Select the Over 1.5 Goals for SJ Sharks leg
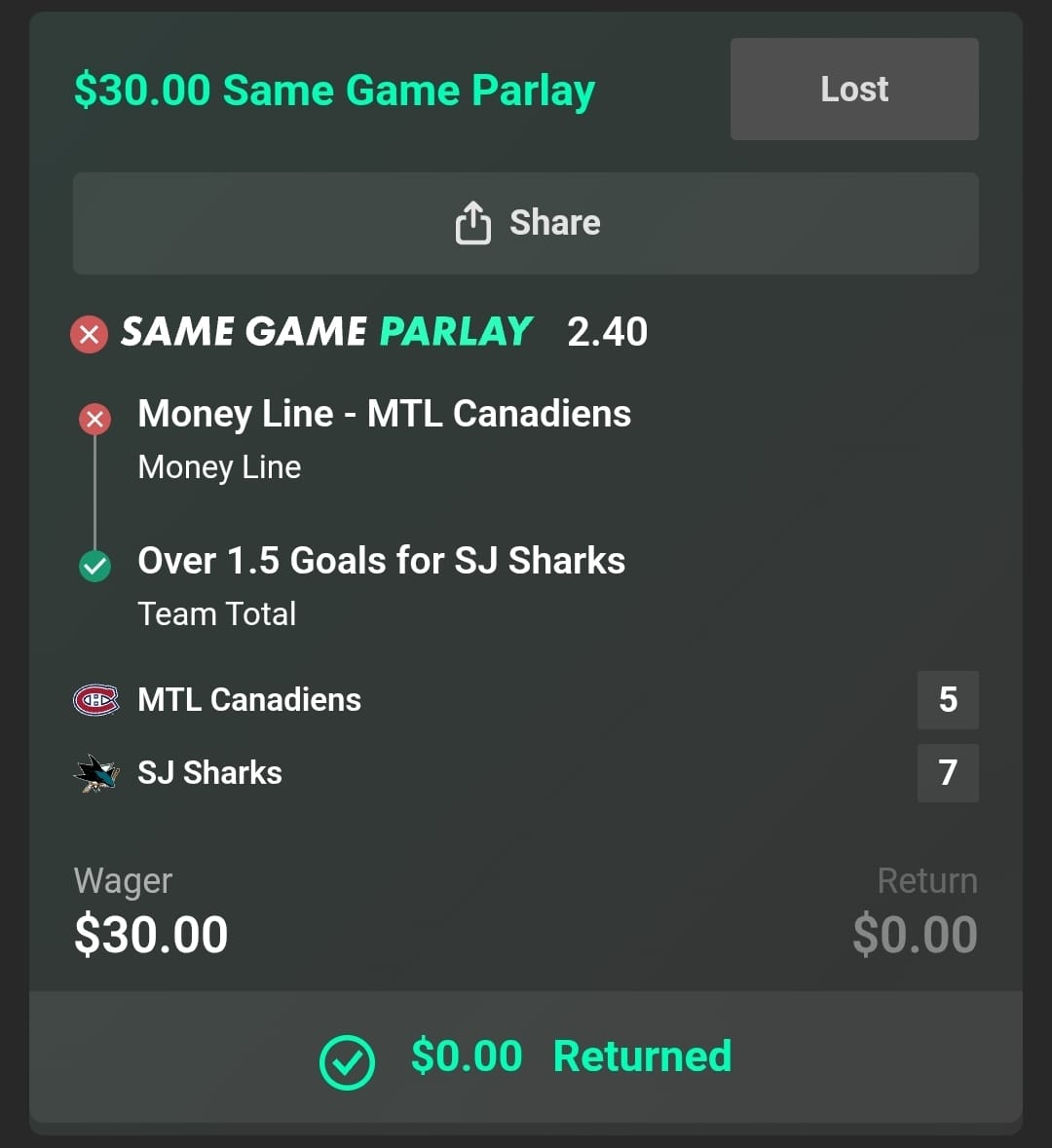This screenshot has height=1148, width=1052. click(x=381, y=561)
